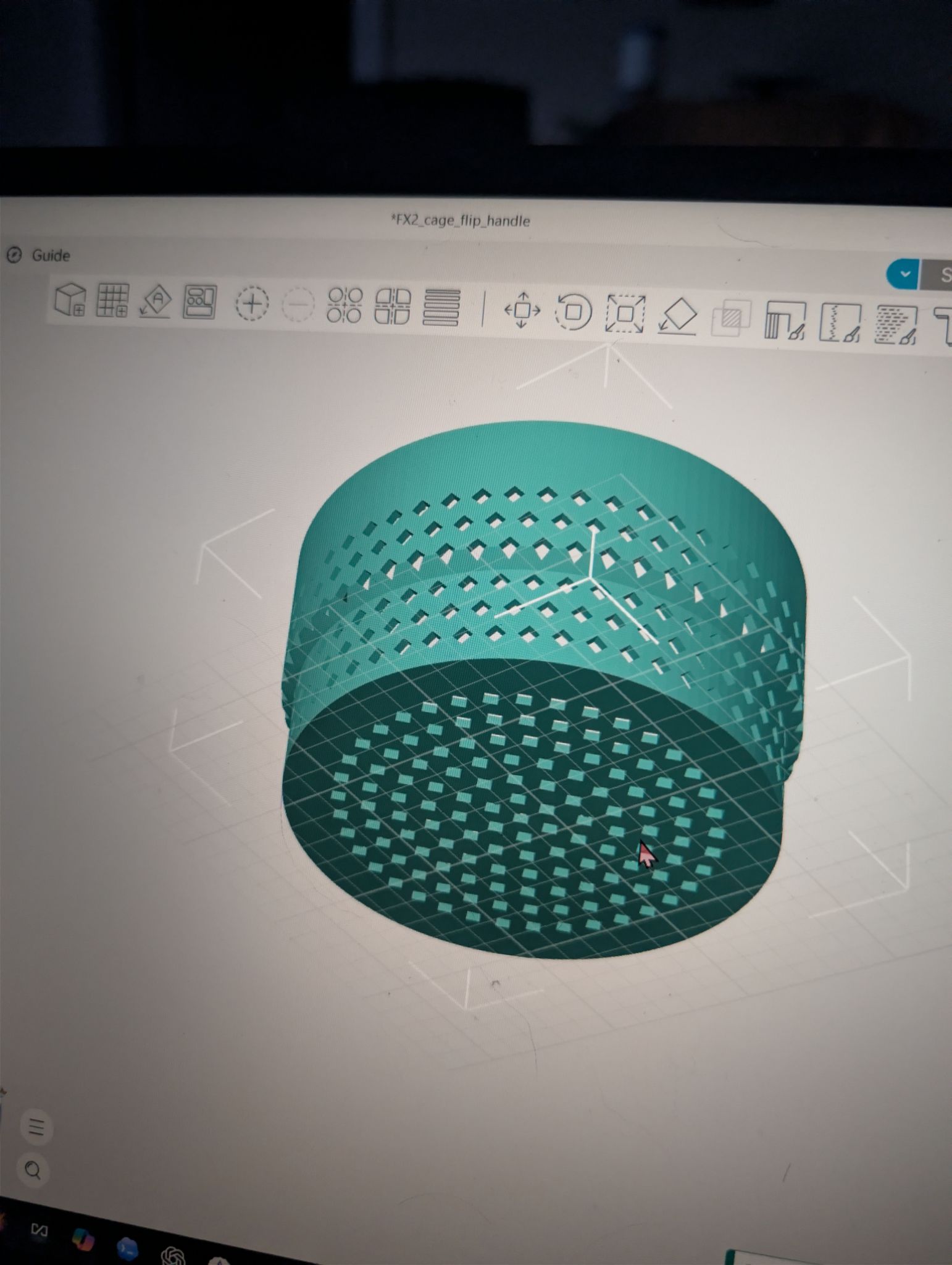Click the remove instance minus-circle icon
The image size is (952, 1265).
[x=298, y=305]
